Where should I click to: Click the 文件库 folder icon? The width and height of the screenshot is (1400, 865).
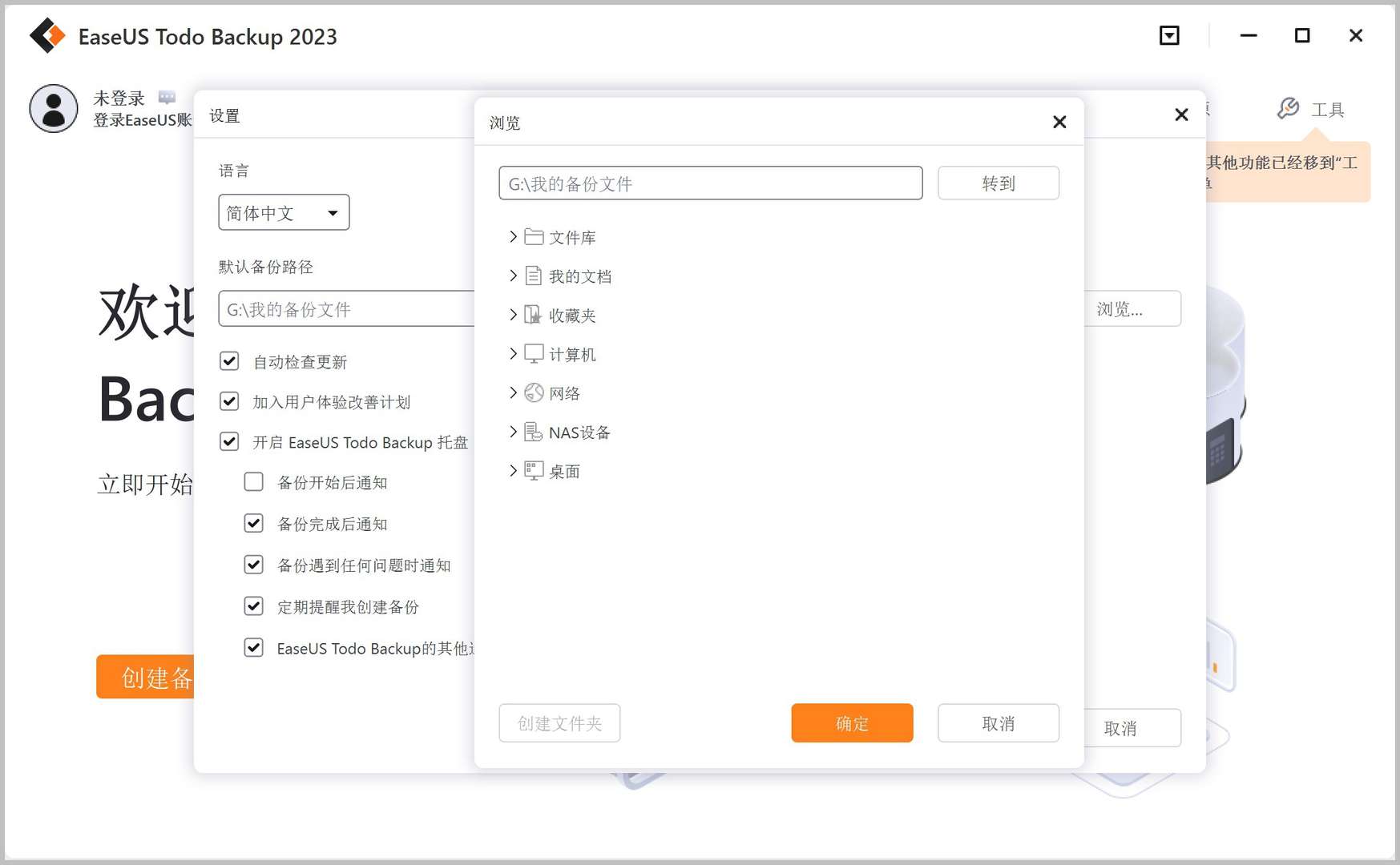pos(533,236)
